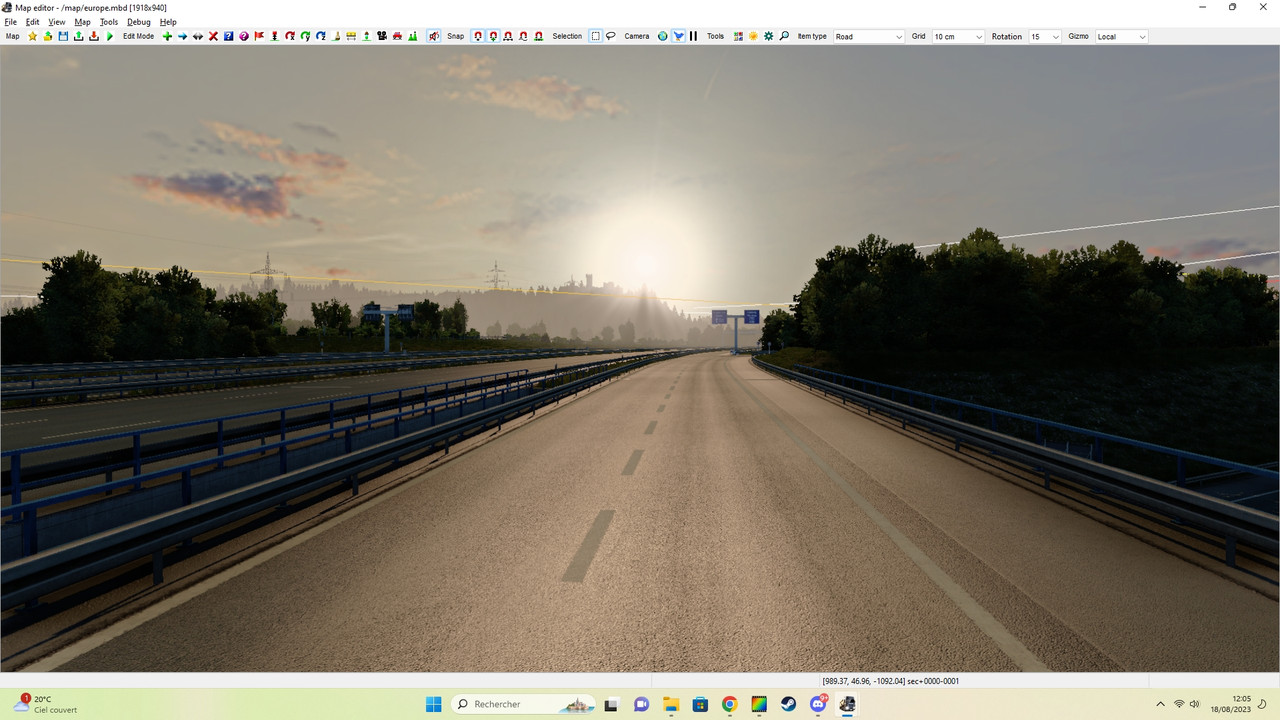Open Google Chrome from the taskbar
Viewport: 1280px width, 720px height.
pos(729,704)
